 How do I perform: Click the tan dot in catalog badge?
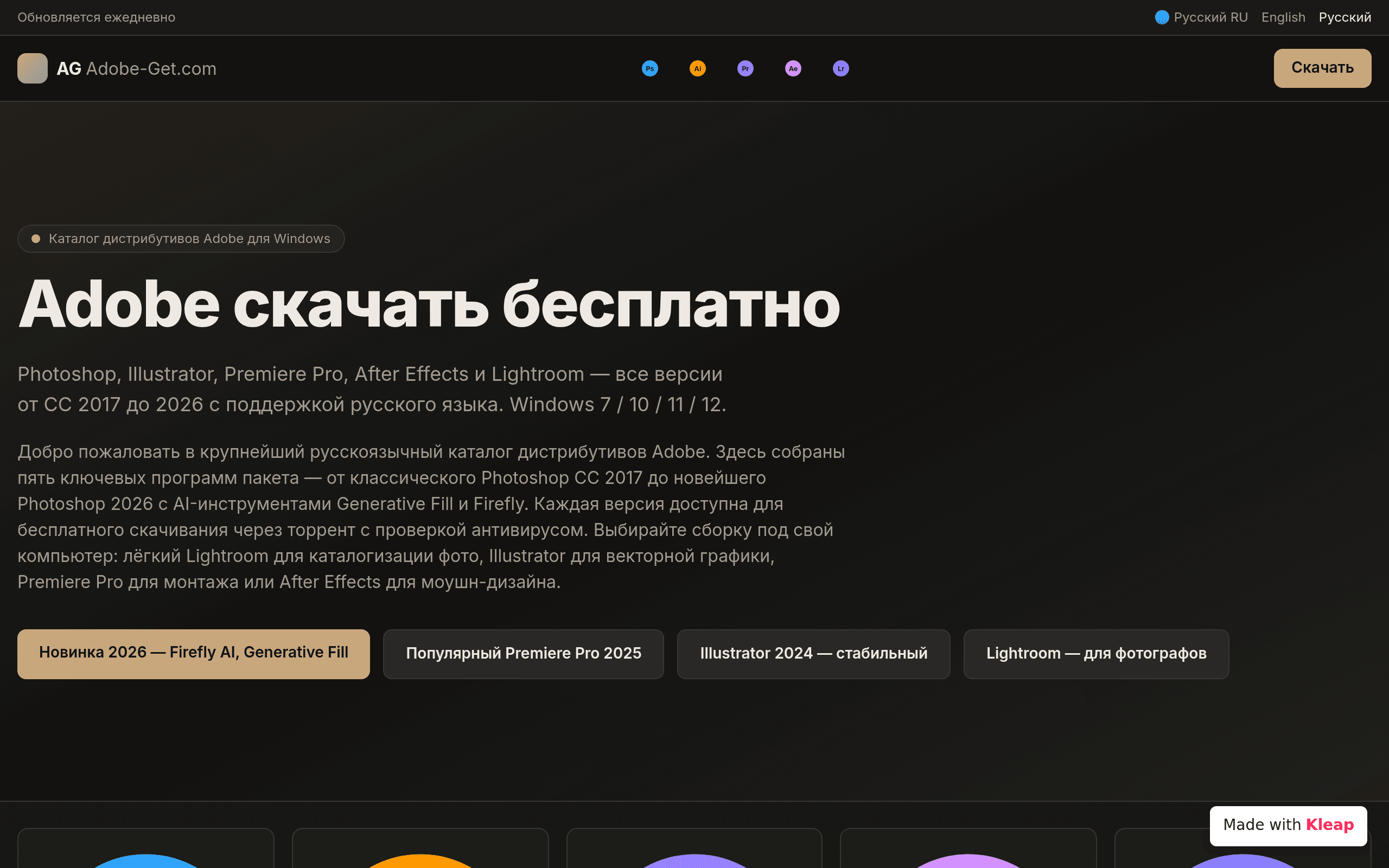pos(36,239)
